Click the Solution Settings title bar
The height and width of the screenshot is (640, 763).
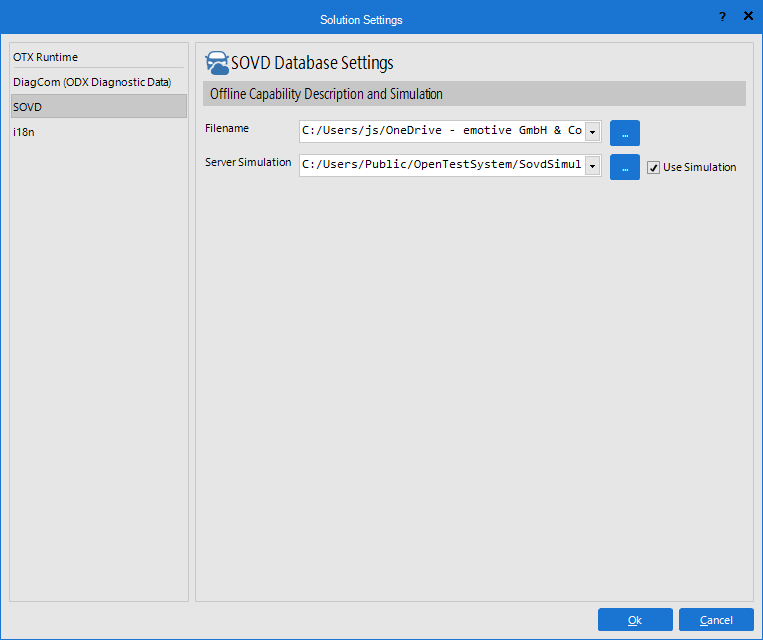(x=361, y=19)
